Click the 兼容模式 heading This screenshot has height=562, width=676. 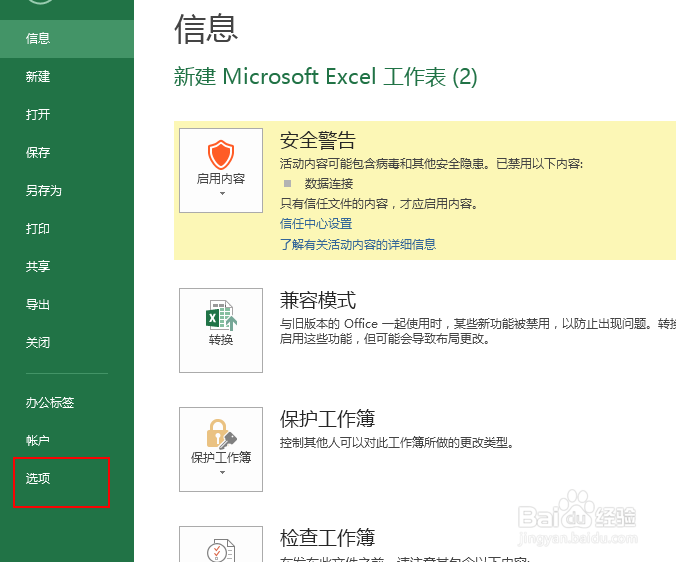pyautogui.click(x=318, y=300)
